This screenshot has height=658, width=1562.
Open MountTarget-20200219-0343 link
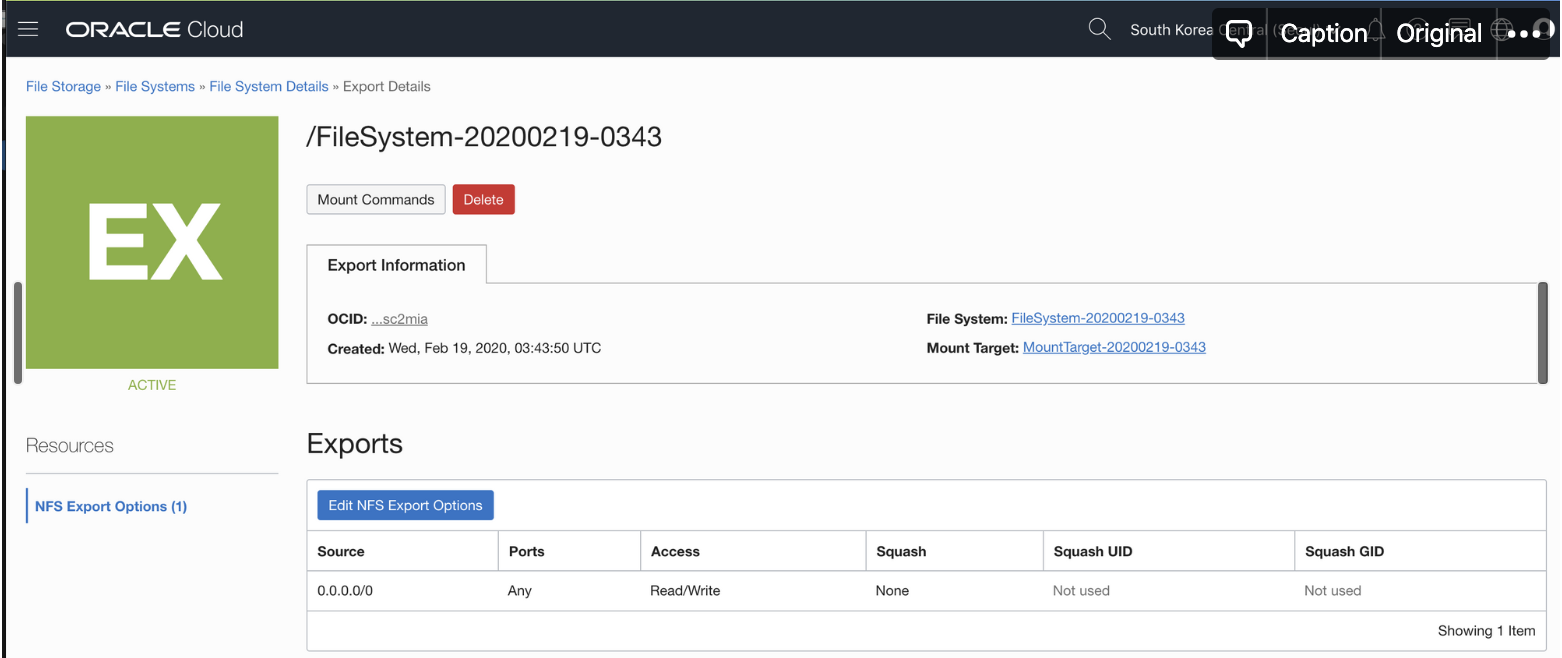point(1114,347)
